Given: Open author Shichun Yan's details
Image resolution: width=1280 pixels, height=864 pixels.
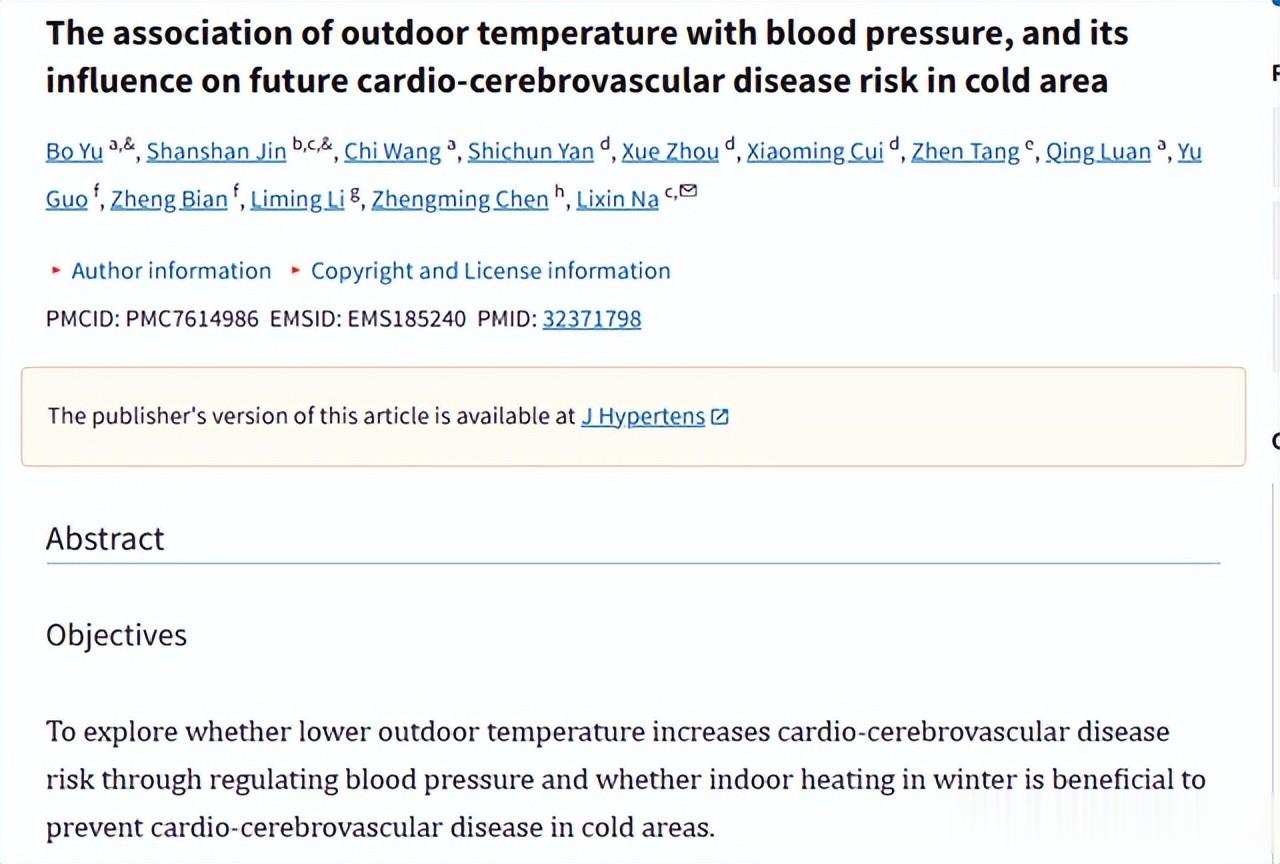Looking at the screenshot, I should click(531, 152).
